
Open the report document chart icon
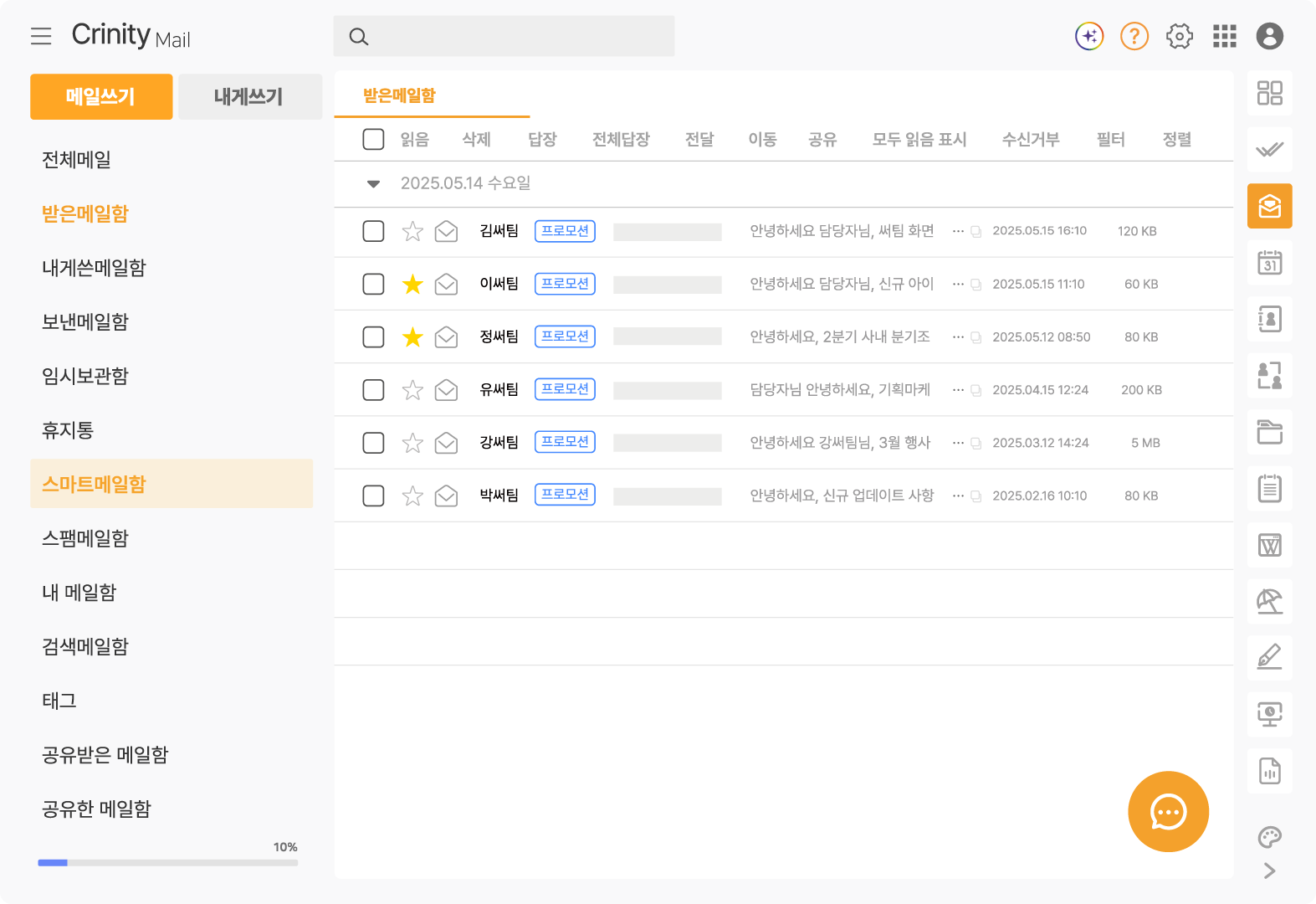tap(1270, 771)
